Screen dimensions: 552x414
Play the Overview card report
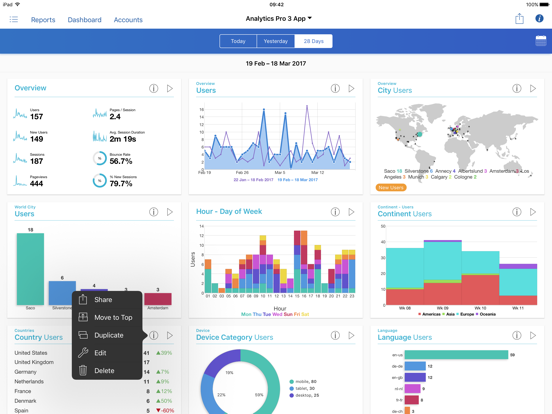pyautogui.click(x=170, y=88)
